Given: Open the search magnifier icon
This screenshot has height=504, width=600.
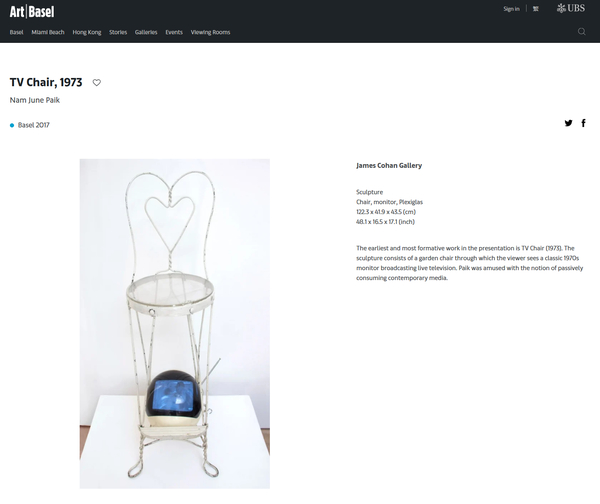Looking at the screenshot, I should pos(581,32).
